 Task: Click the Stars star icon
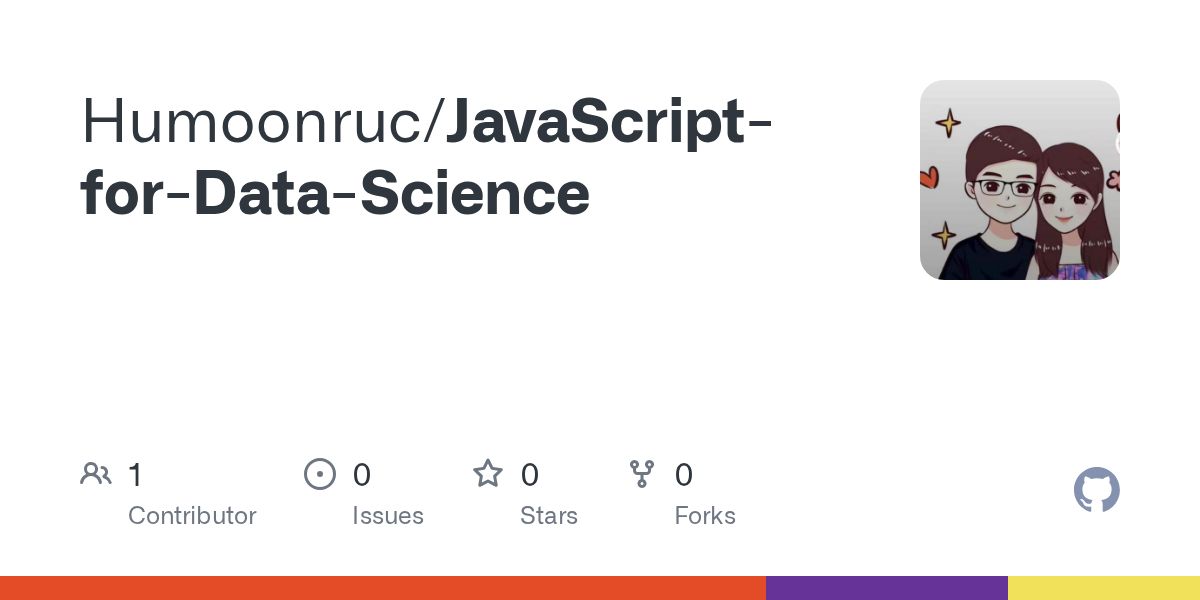(x=488, y=474)
